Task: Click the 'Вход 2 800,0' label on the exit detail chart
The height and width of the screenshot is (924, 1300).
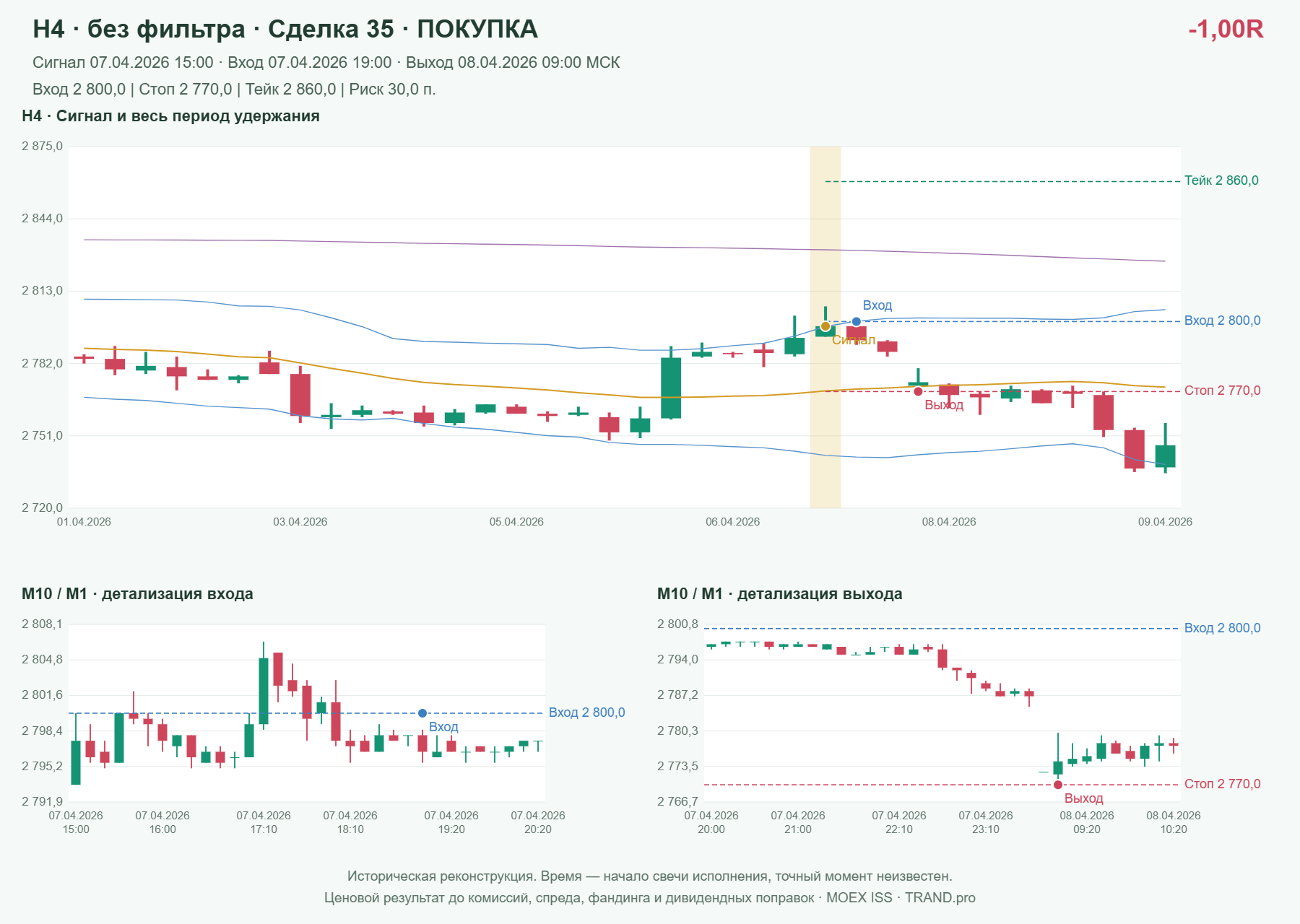Action: pos(1223,628)
